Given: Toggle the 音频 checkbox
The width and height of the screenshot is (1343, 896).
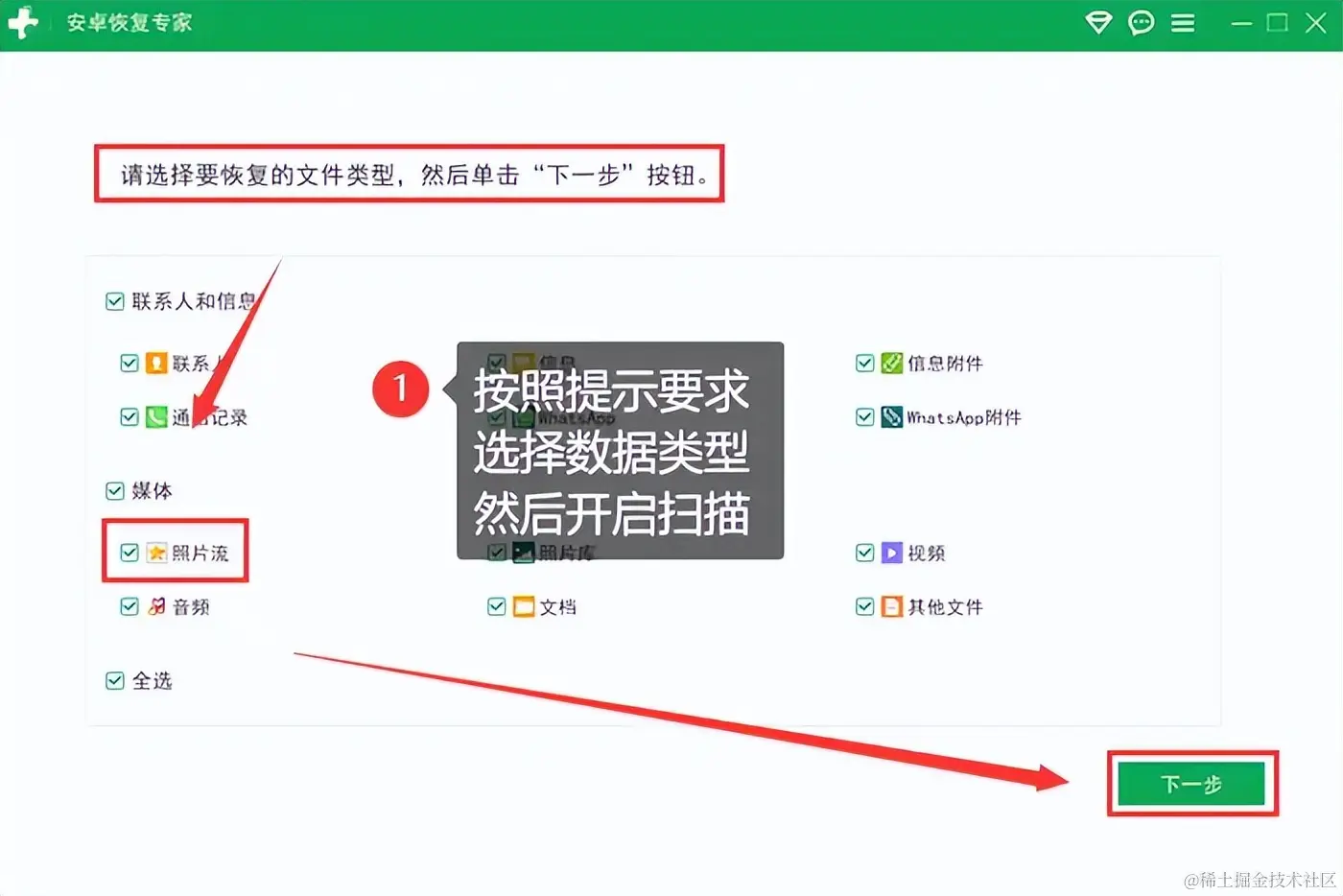Looking at the screenshot, I should 130,606.
